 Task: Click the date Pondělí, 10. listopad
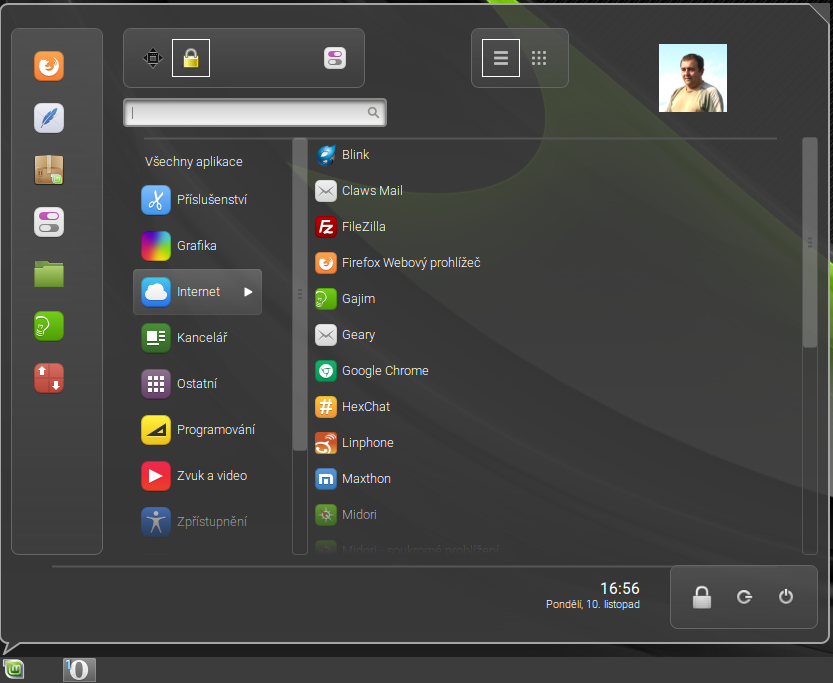click(x=593, y=604)
